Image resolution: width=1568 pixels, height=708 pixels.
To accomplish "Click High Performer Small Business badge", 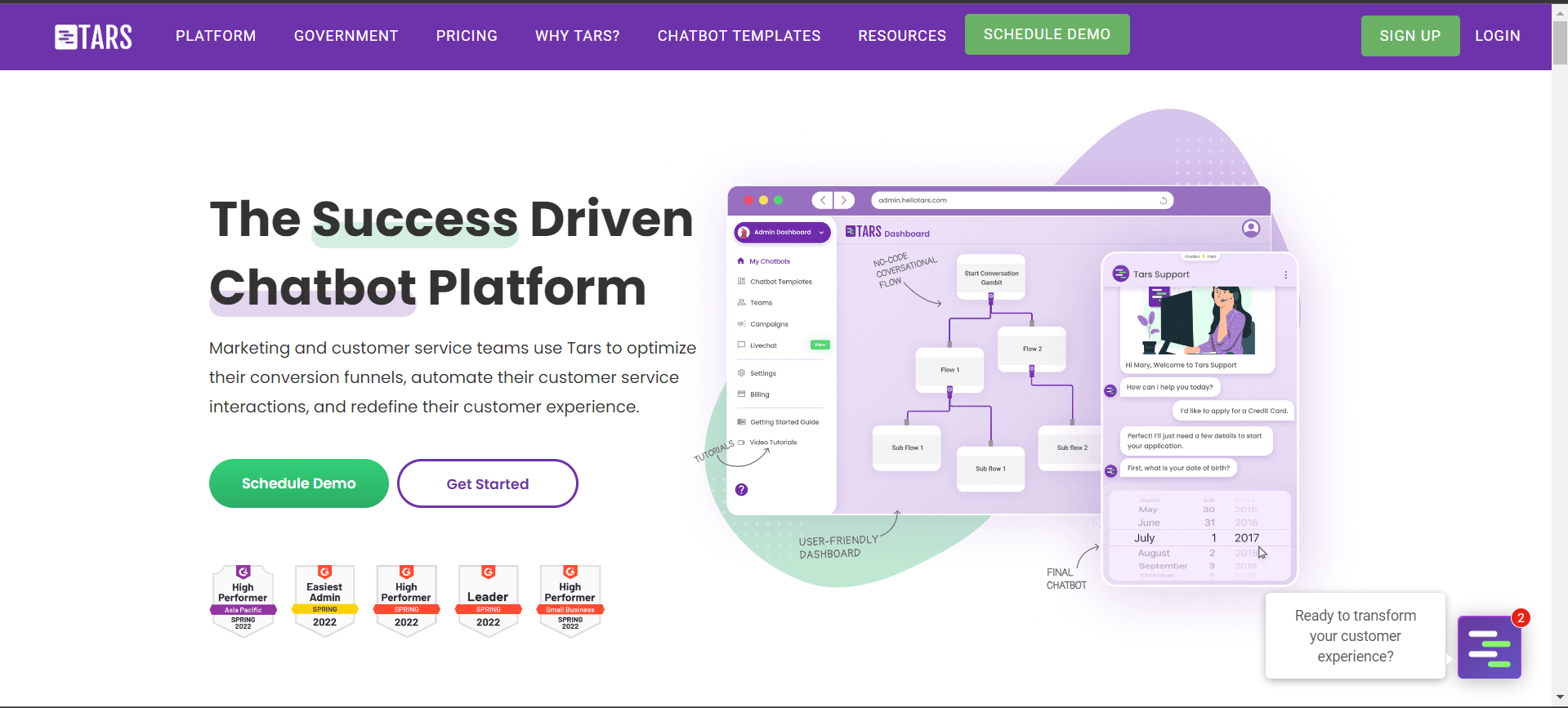I will pyautogui.click(x=570, y=600).
